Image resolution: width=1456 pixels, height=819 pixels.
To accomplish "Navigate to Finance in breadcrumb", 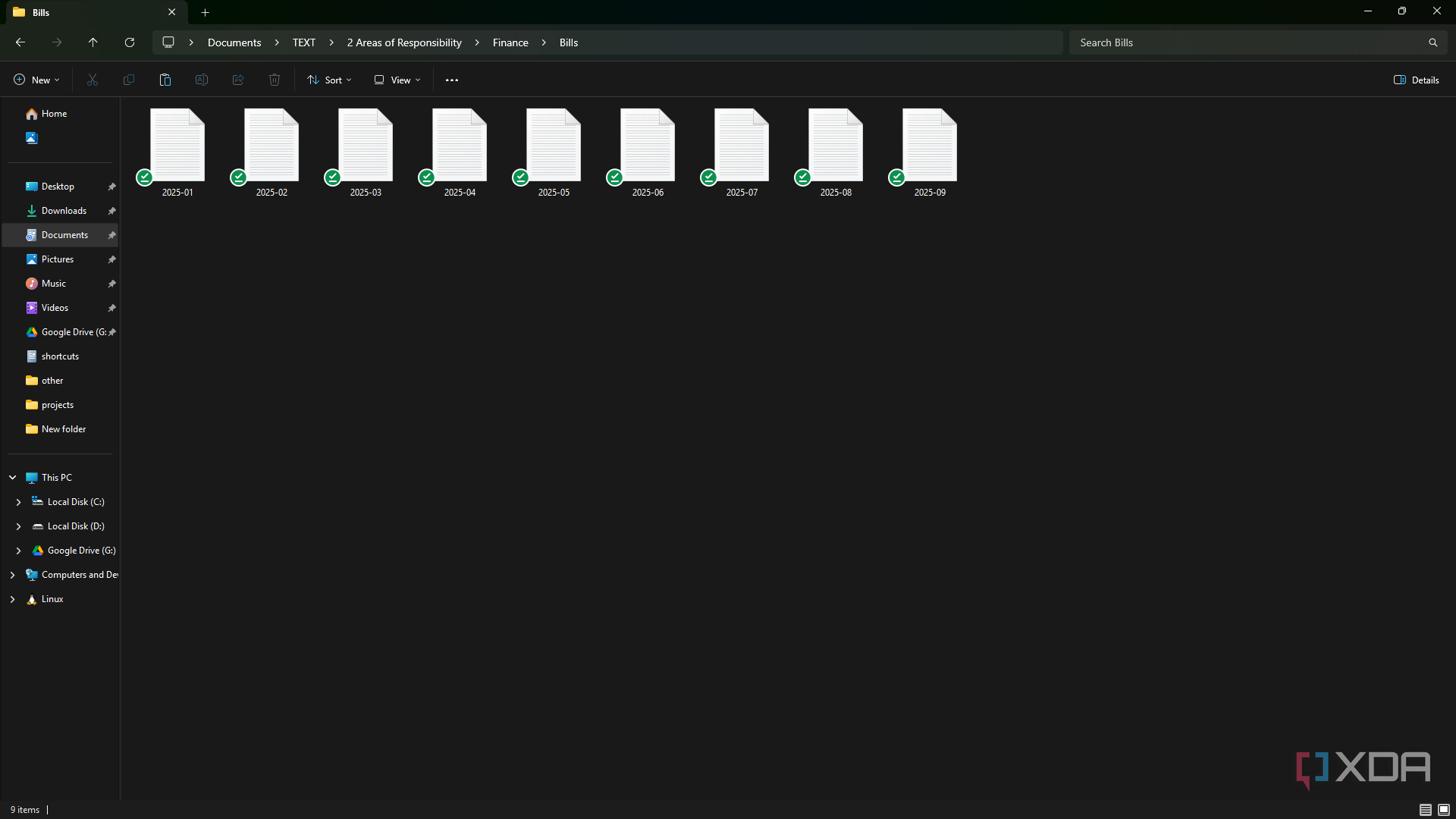I will click(510, 42).
